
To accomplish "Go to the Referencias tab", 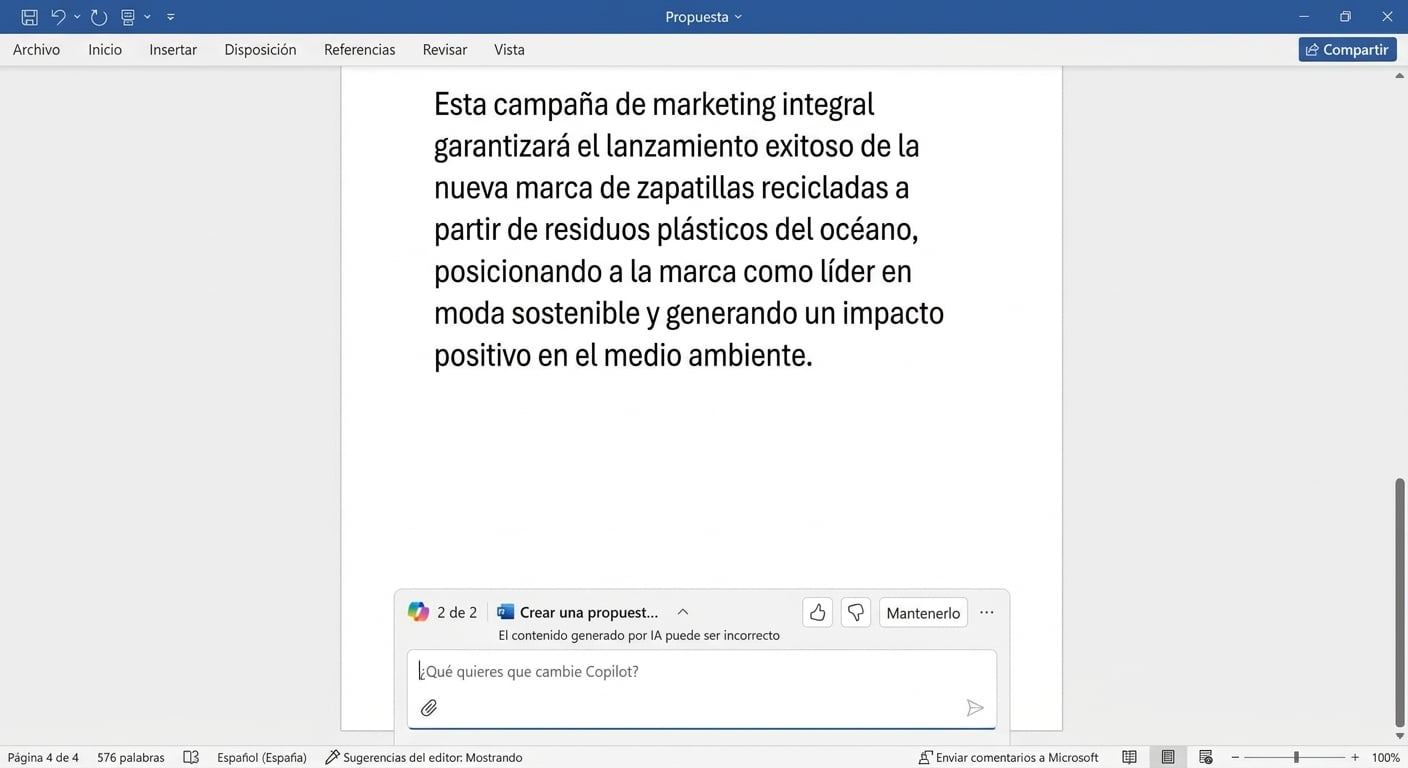I will click(360, 50).
